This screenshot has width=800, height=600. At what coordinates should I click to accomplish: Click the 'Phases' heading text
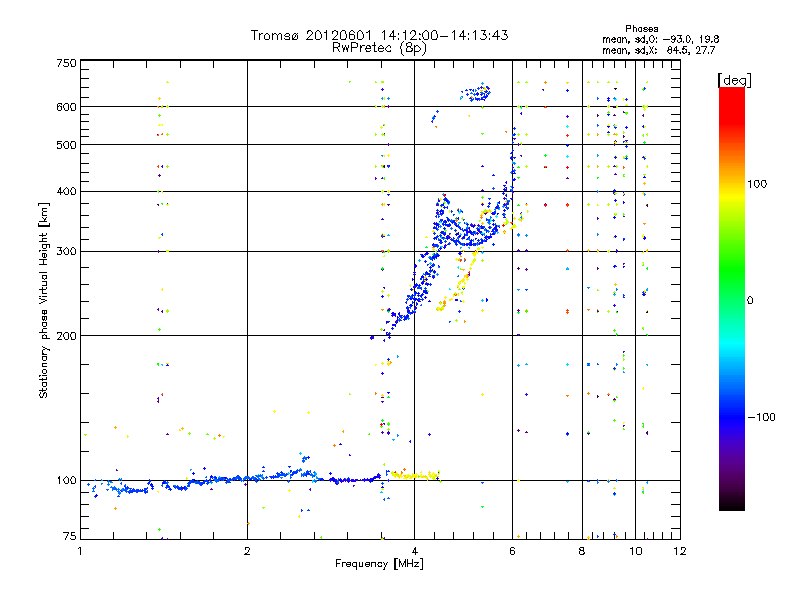click(641, 29)
